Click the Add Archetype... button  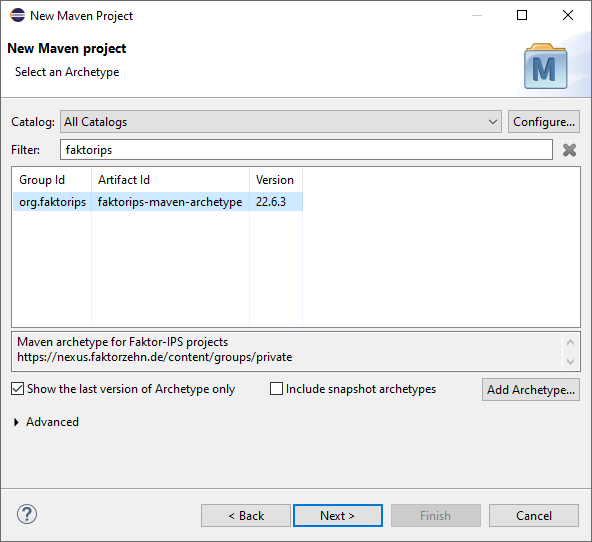(x=530, y=390)
